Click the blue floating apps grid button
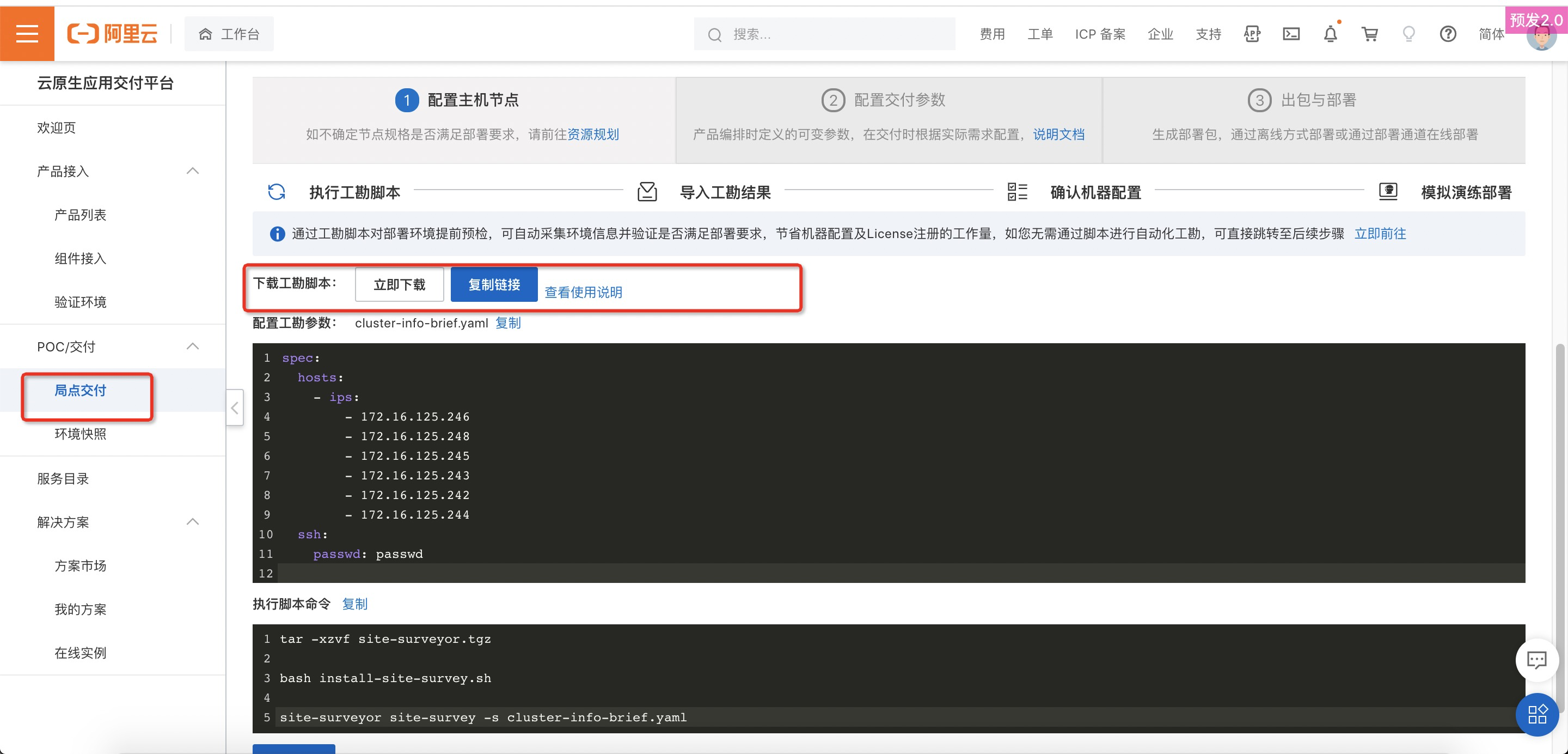This screenshot has width=1568, height=754. [x=1536, y=714]
